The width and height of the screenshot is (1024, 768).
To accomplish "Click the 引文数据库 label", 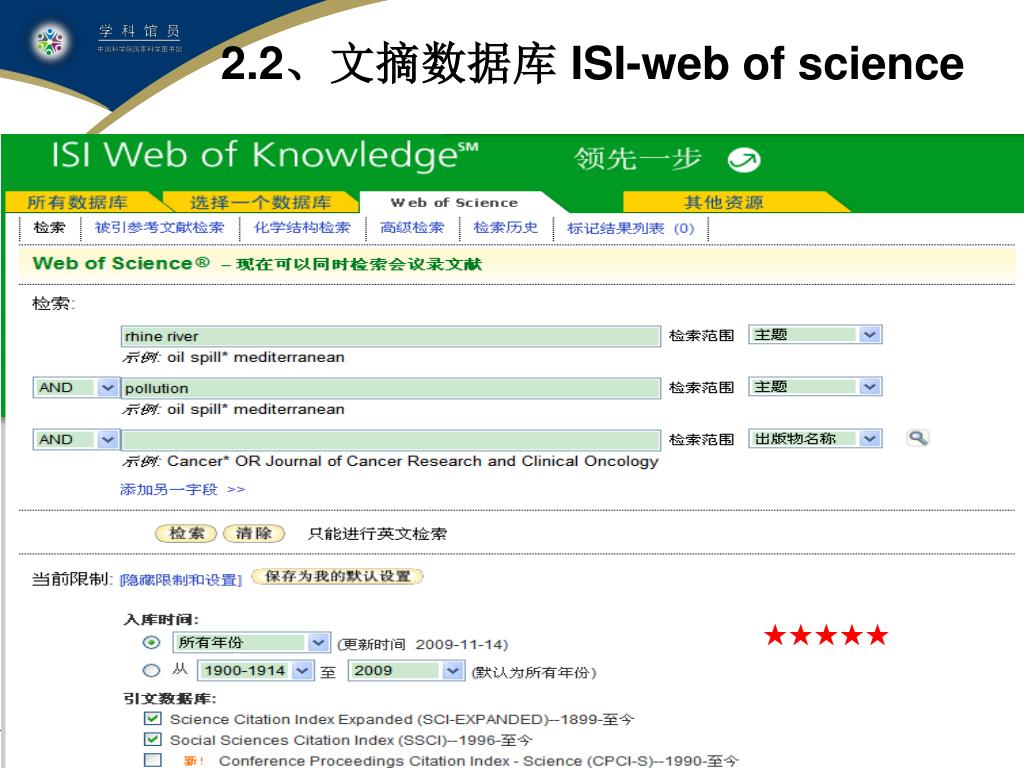I will pyautogui.click(x=169, y=698).
